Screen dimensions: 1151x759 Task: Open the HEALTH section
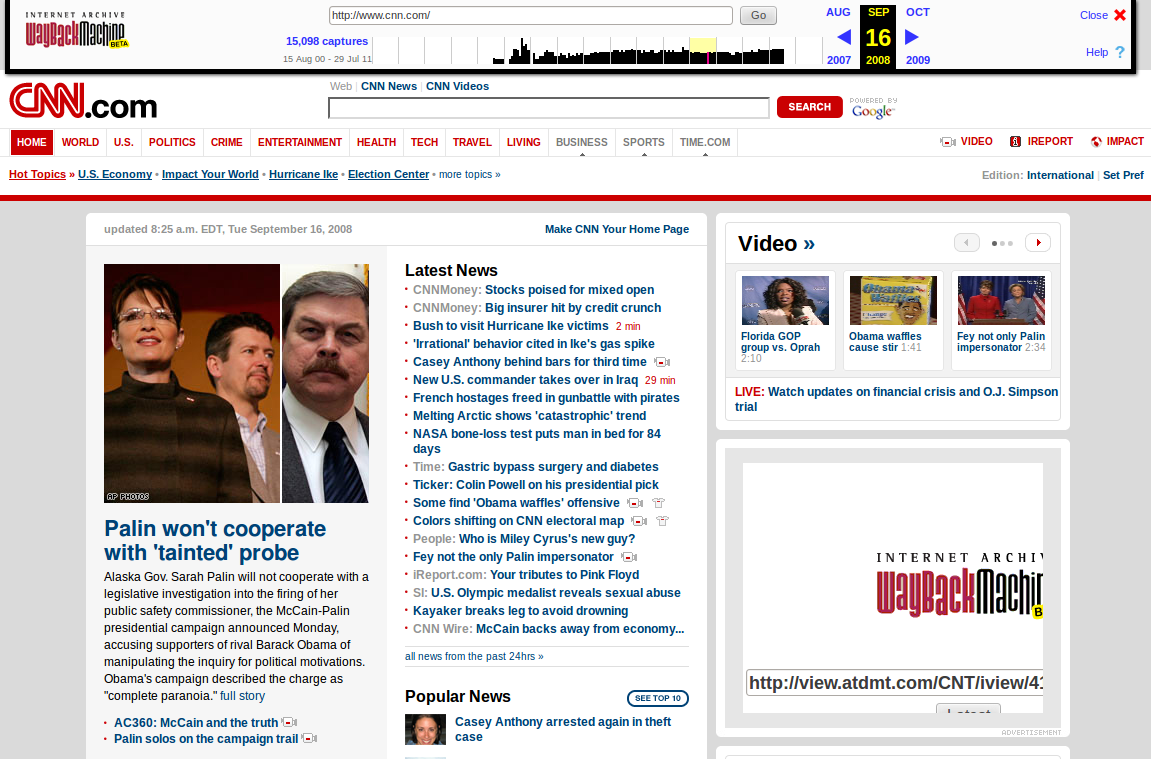point(377,142)
